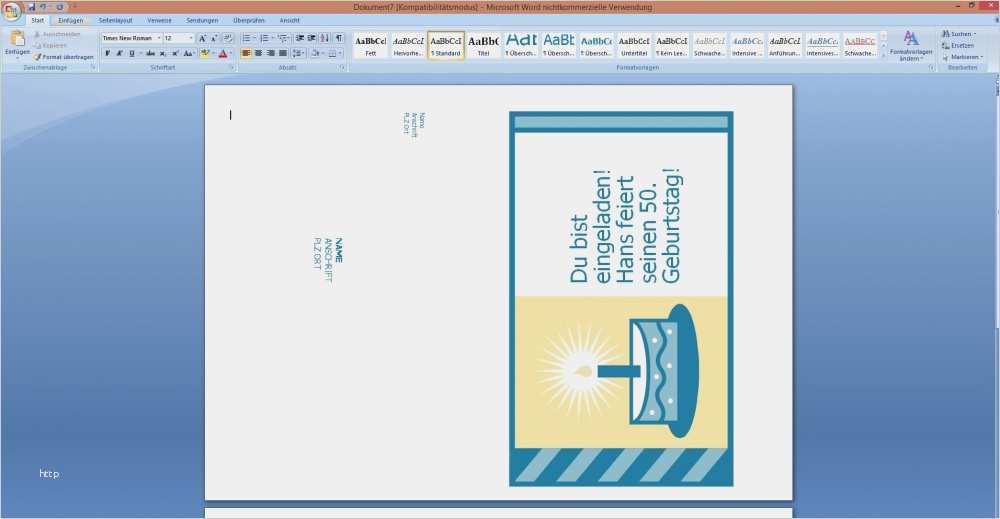
Task: Click the Office button
Action: pos(11,10)
